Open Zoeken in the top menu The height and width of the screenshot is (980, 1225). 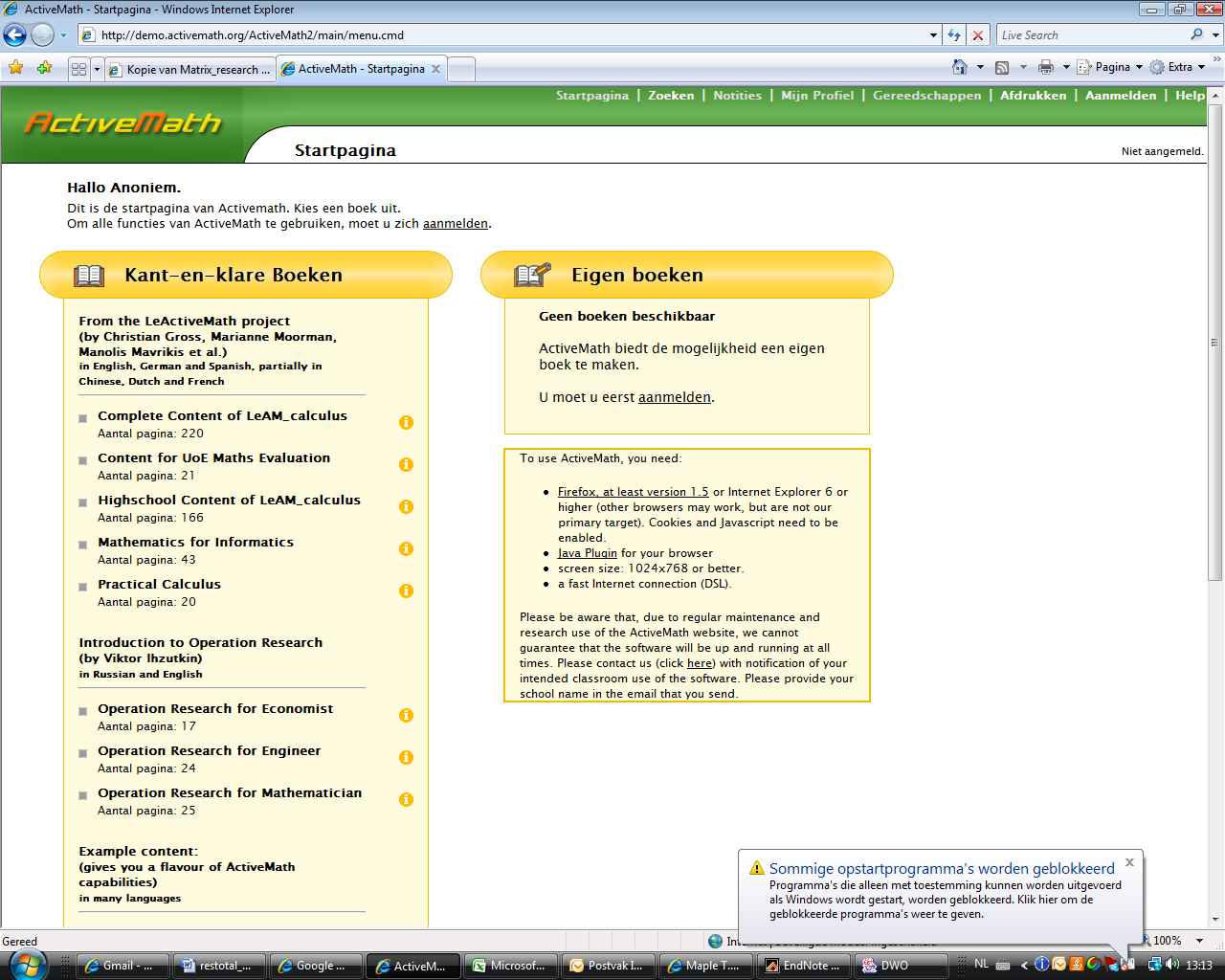point(671,96)
